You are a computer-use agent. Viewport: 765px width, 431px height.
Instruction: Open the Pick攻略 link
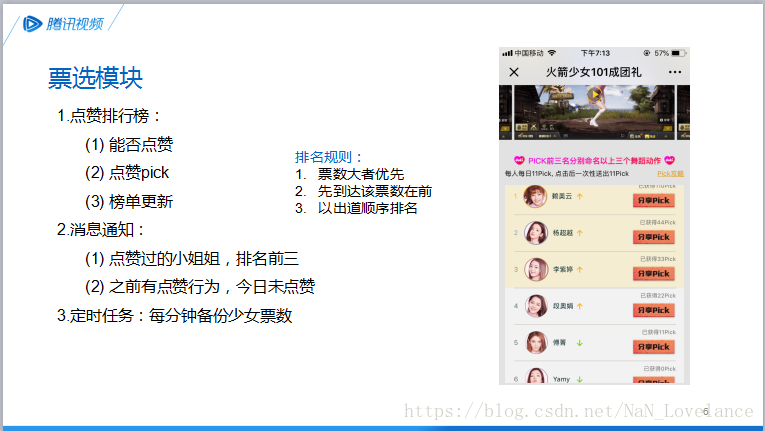[670, 173]
